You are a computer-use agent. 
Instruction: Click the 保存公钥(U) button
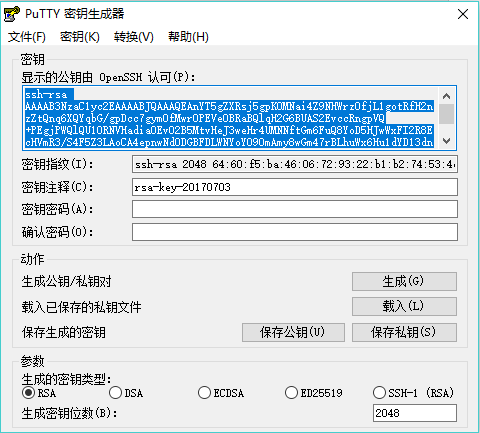[293, 332]
